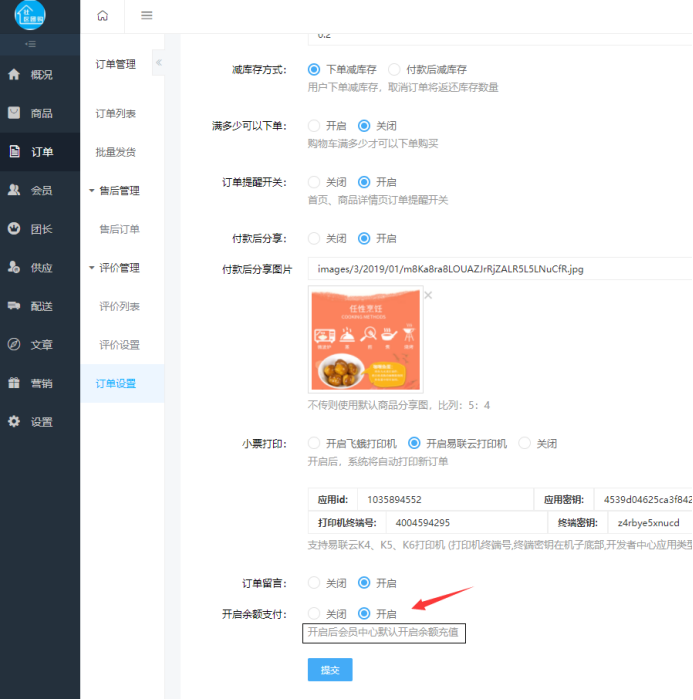Select 开启飞蛾打印机 radio option
This screenshot has height=700, width=693.
314,443
